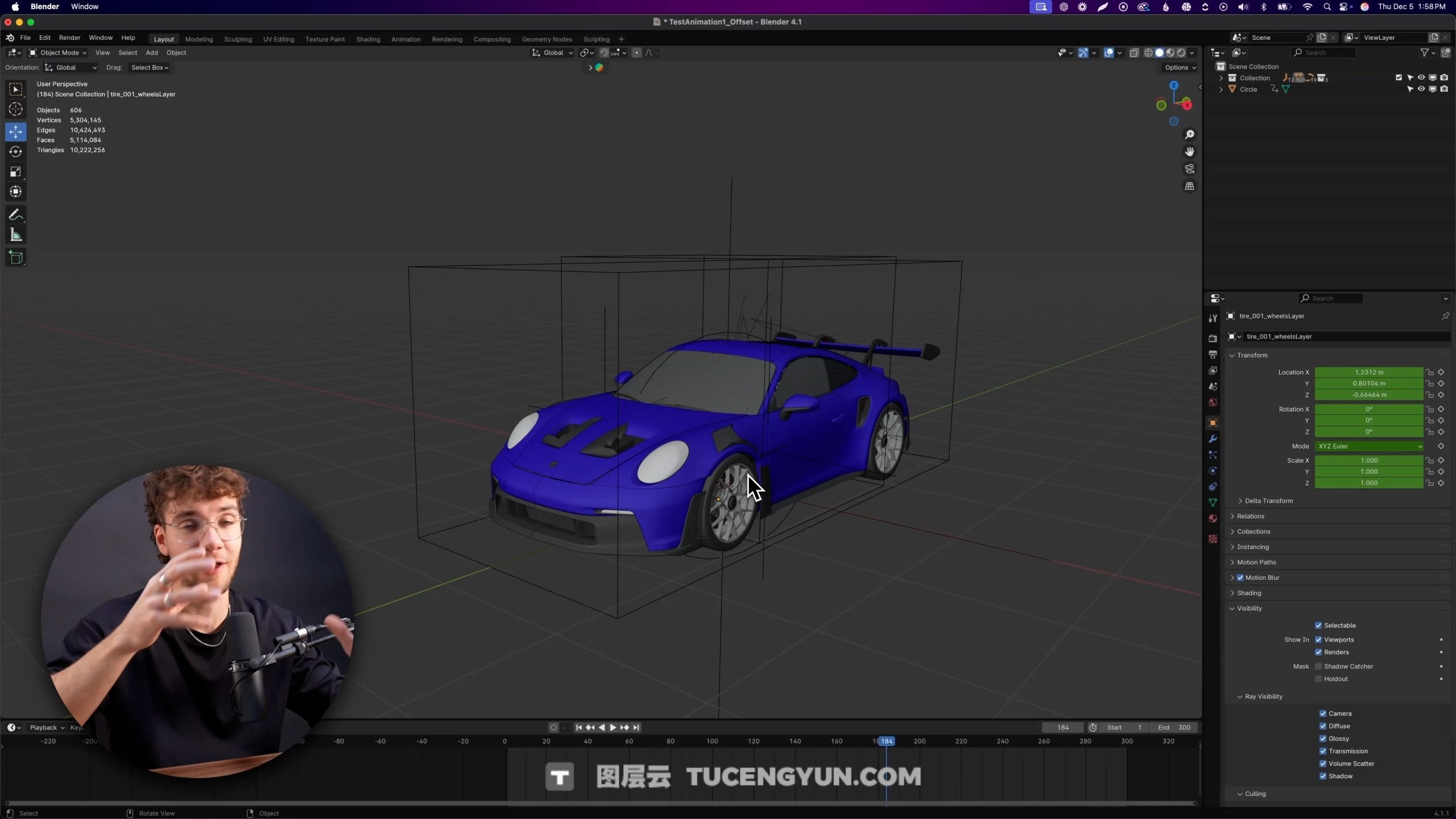Expand the Motion Paths panel
Viewport: 1456px width, 819px height.
click(1256, 562)
